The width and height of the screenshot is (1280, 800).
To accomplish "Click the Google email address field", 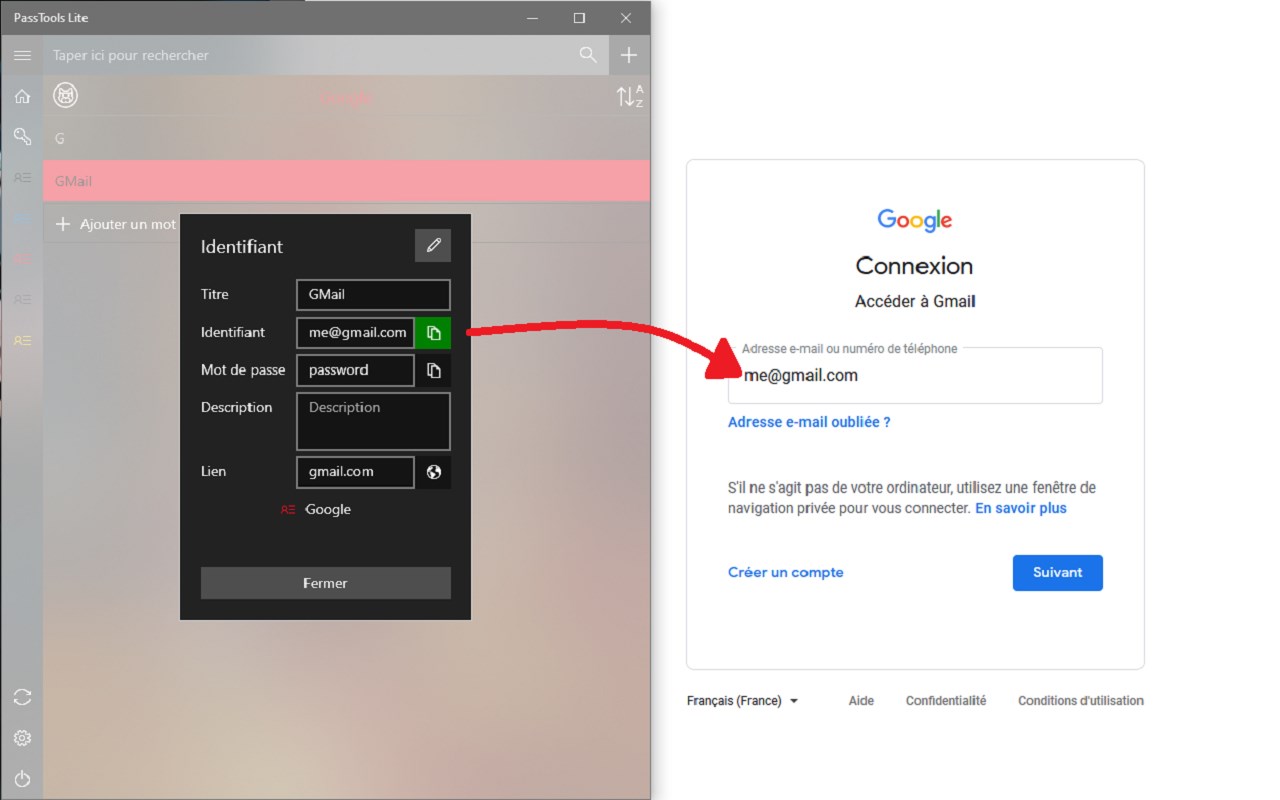I will click(x=915, y=376).
